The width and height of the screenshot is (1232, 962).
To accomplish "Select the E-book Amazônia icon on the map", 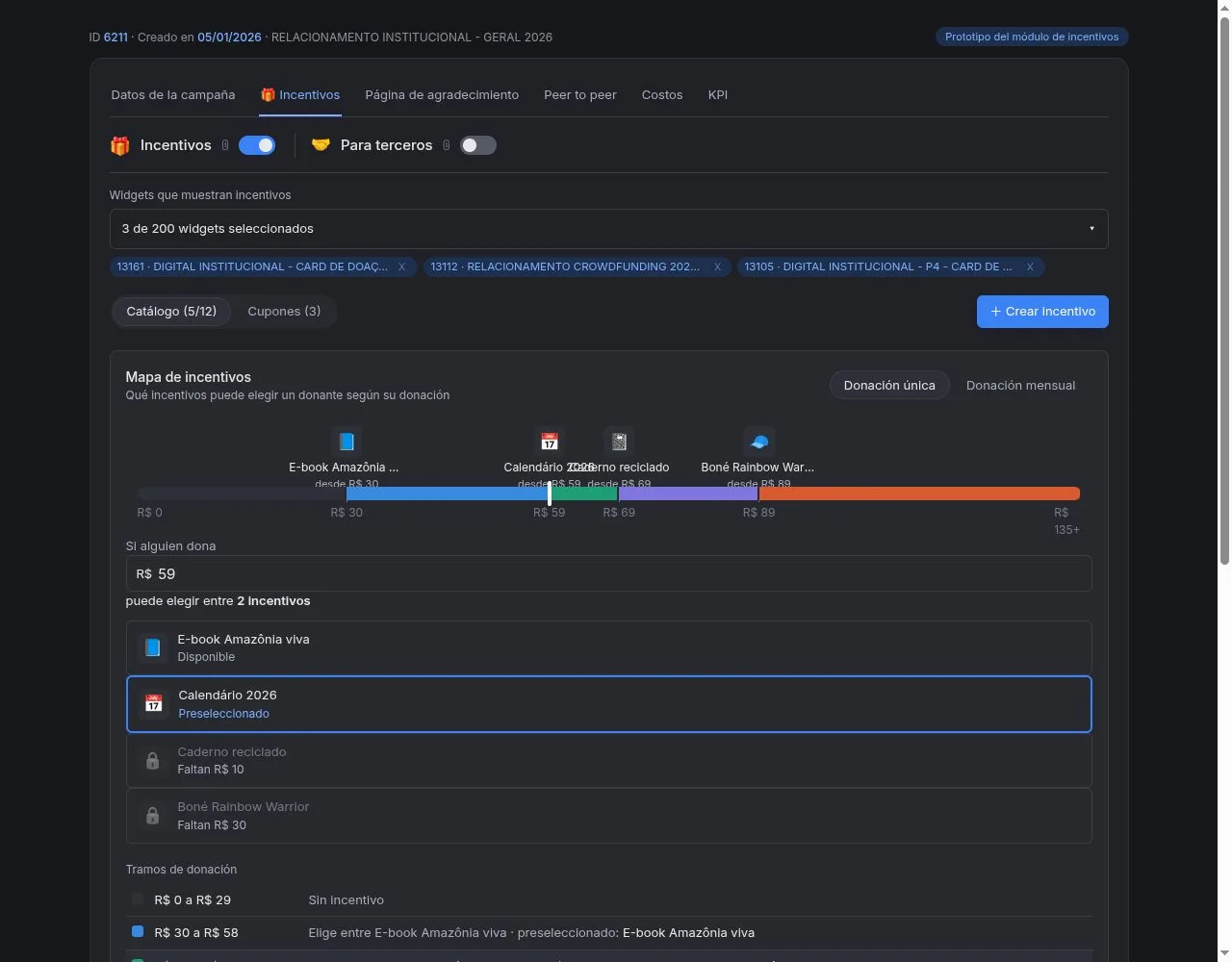I will click(x=346, y=442).
